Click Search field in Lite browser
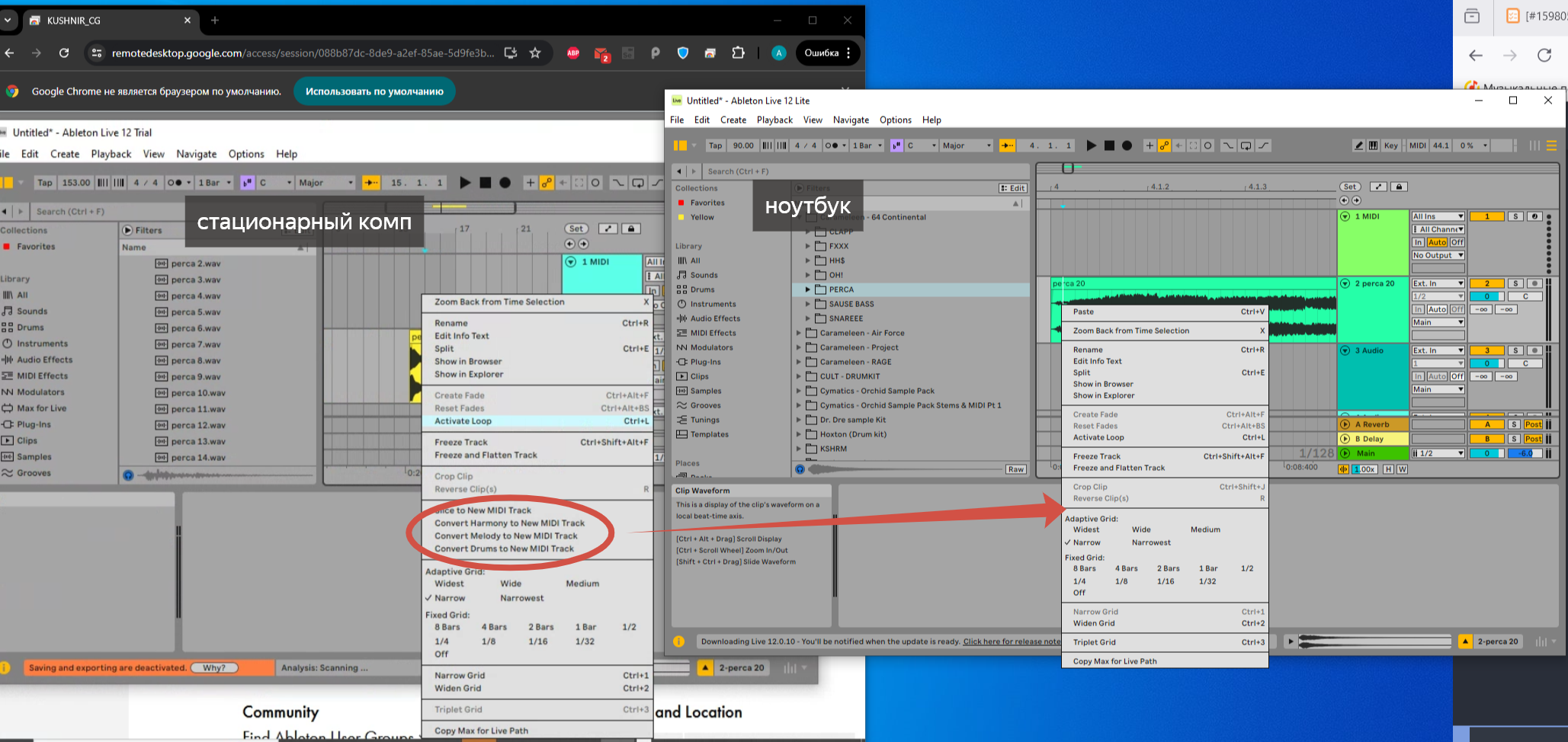This screenshot has width=1568, height=742. [865, 171]
